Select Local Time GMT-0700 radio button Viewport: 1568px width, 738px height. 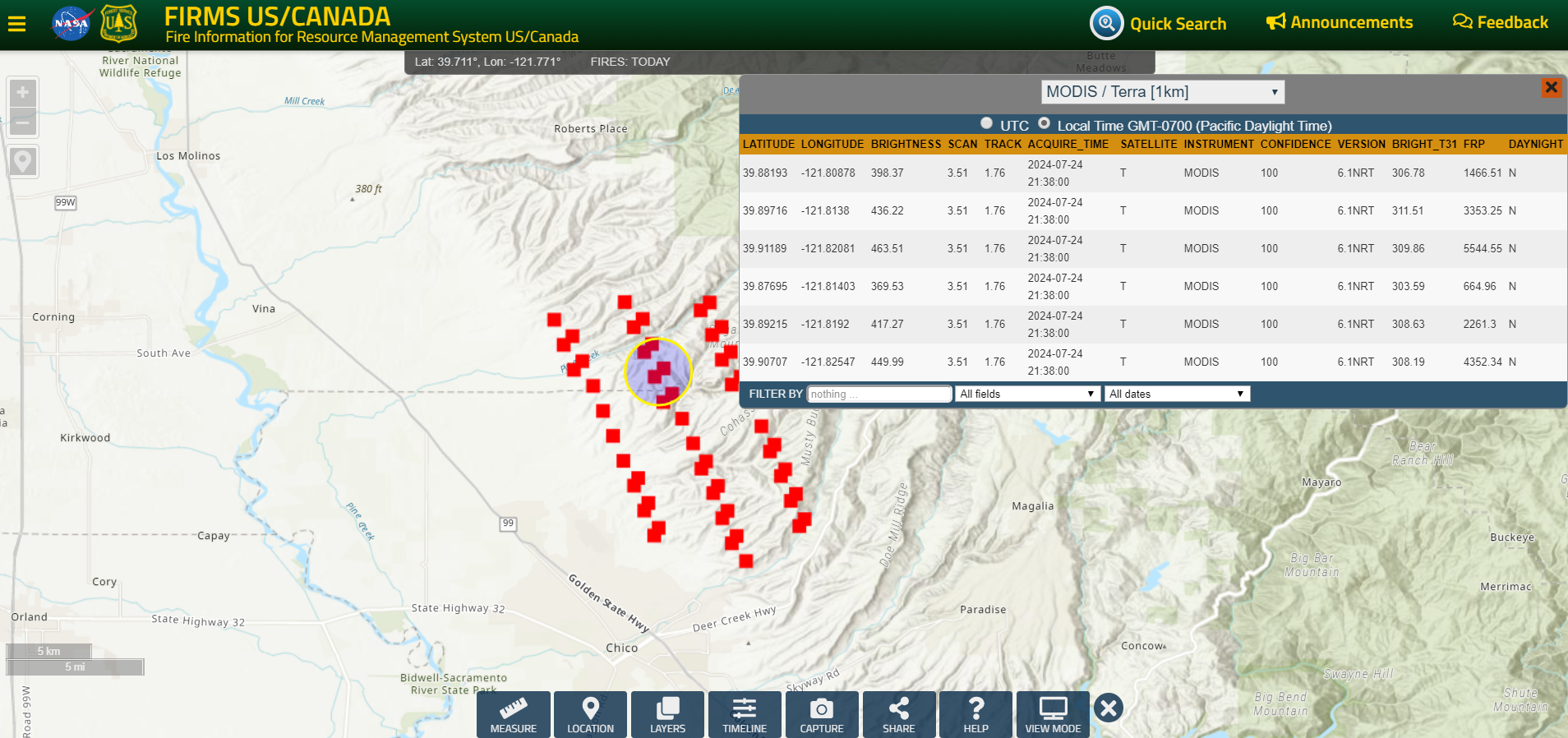[x=1044, y=123]
